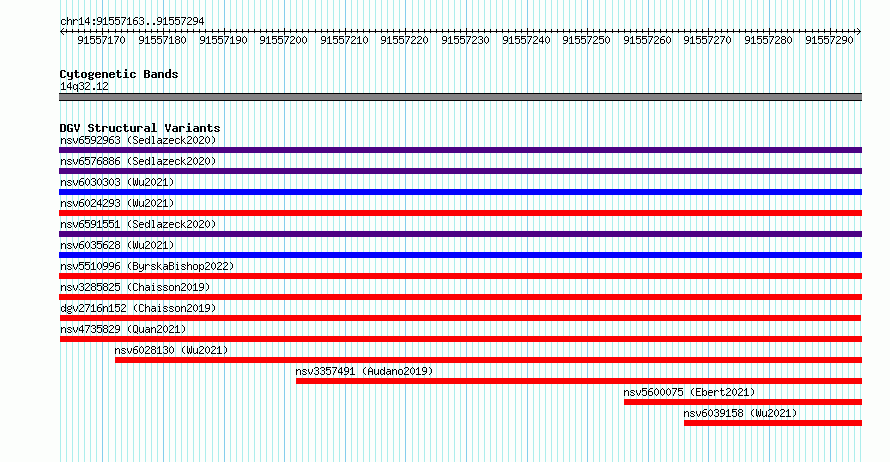Select the nsv3285825 red variant bar

460,297
